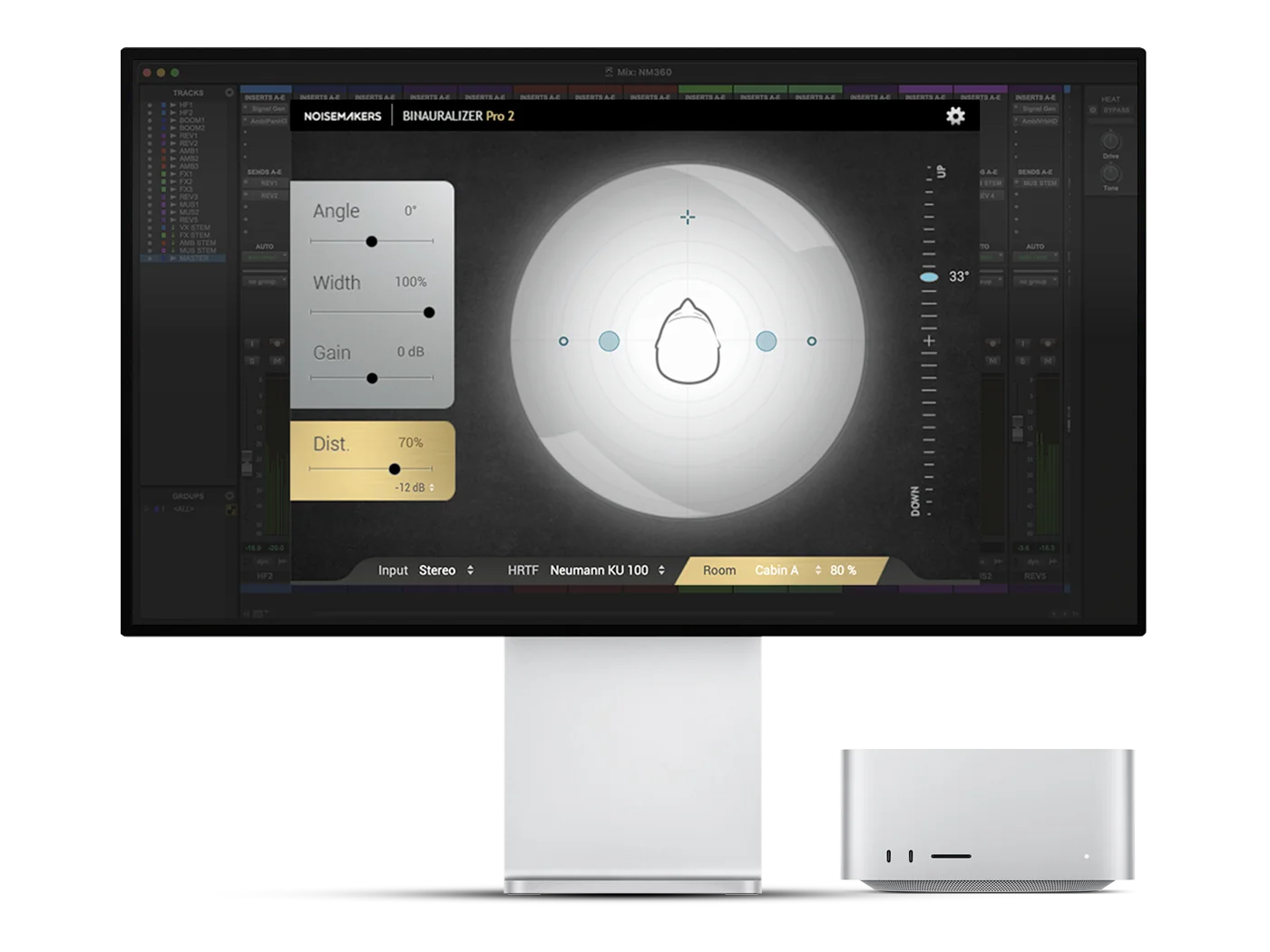Click small left outer ring marker
1270x952 pixels.
click(563, 342)
